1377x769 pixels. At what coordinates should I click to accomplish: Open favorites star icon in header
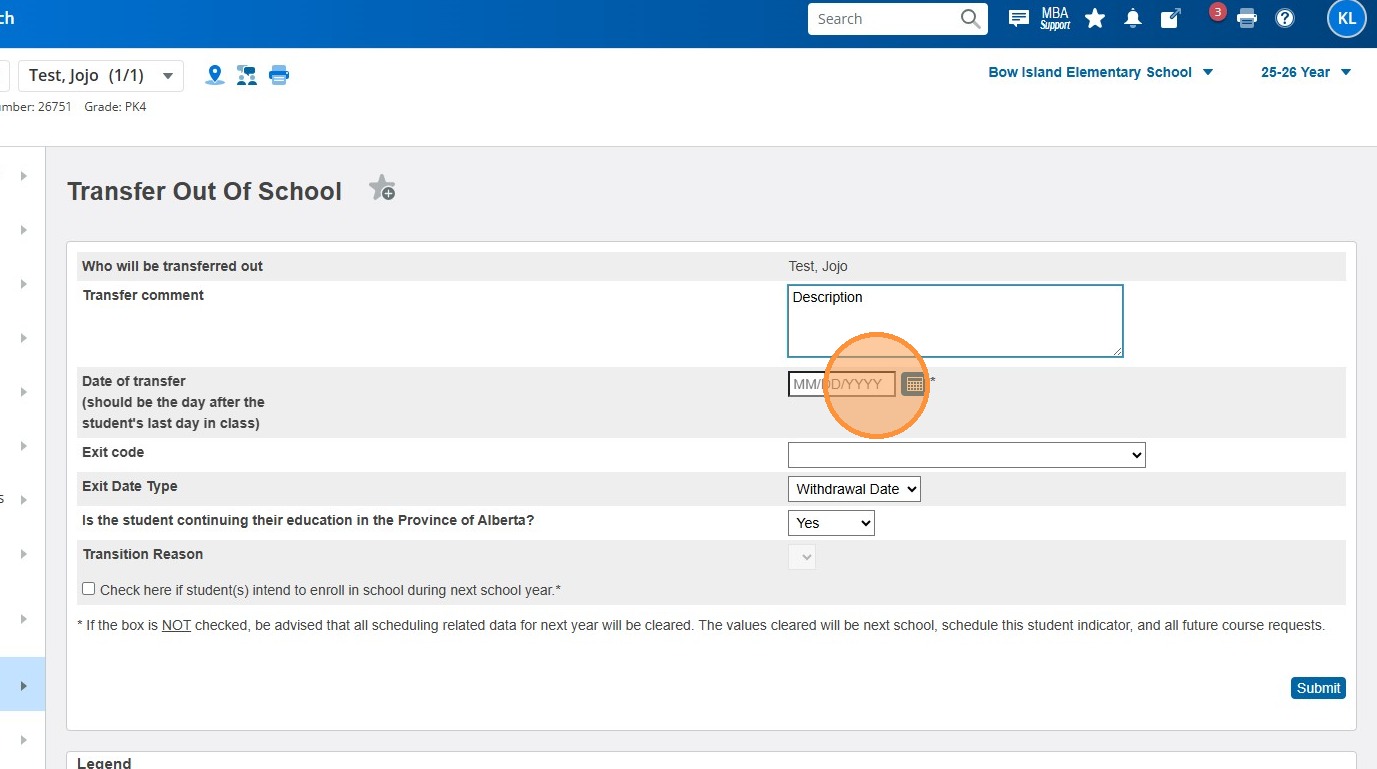(1095, 18)
